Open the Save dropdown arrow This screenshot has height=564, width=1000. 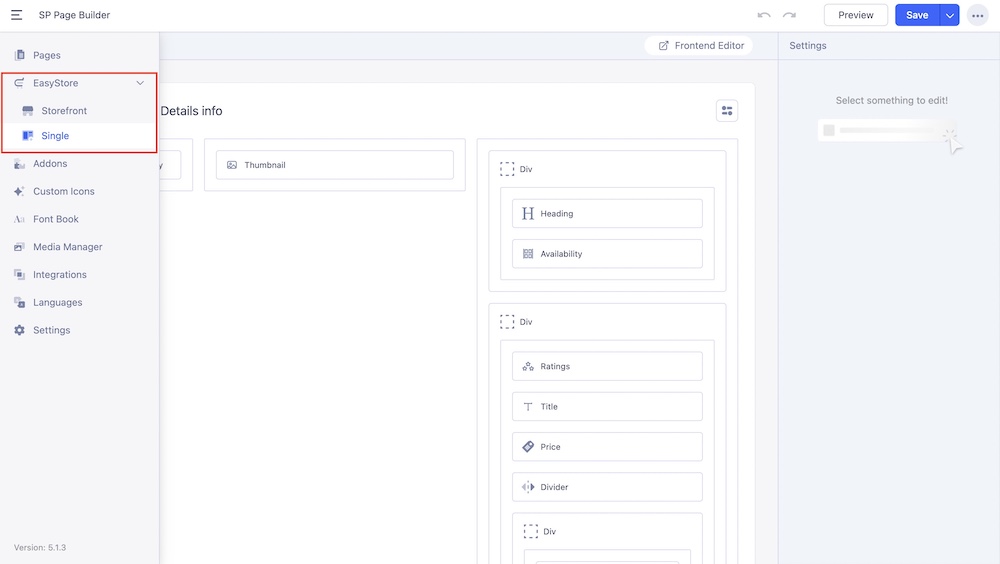click(x=949, y=15)
